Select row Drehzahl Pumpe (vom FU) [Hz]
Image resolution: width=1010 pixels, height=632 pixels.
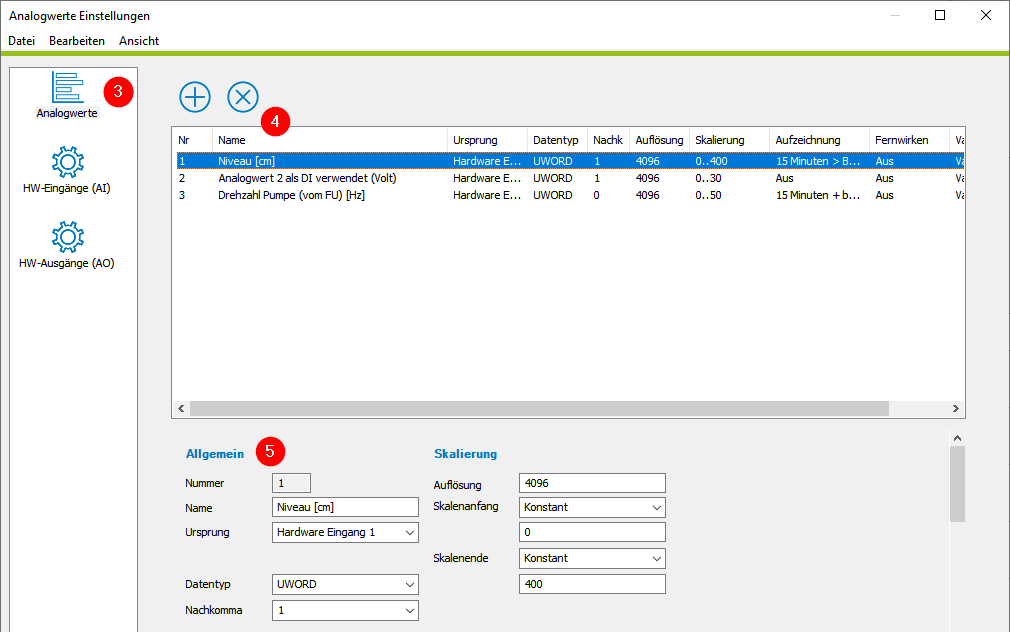[570, 195]
